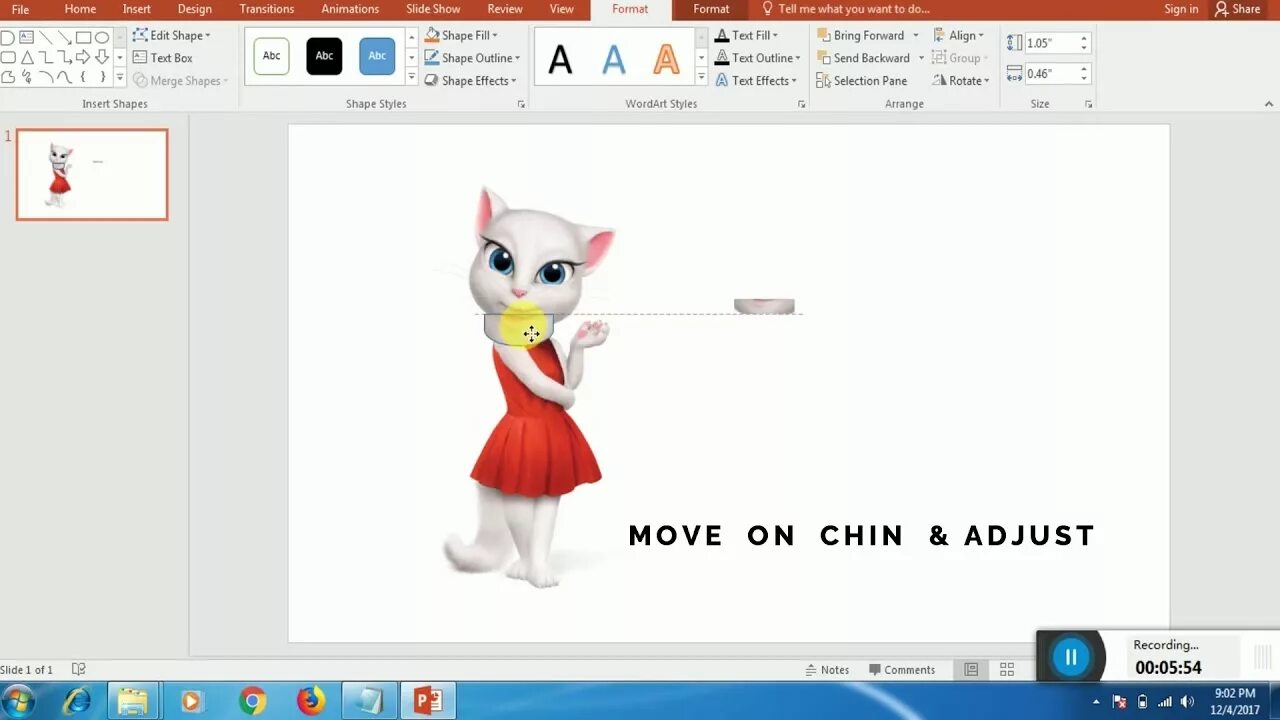Apply the white outlined Abc shape style
1280x720 pixels.
tap(272, 56)
